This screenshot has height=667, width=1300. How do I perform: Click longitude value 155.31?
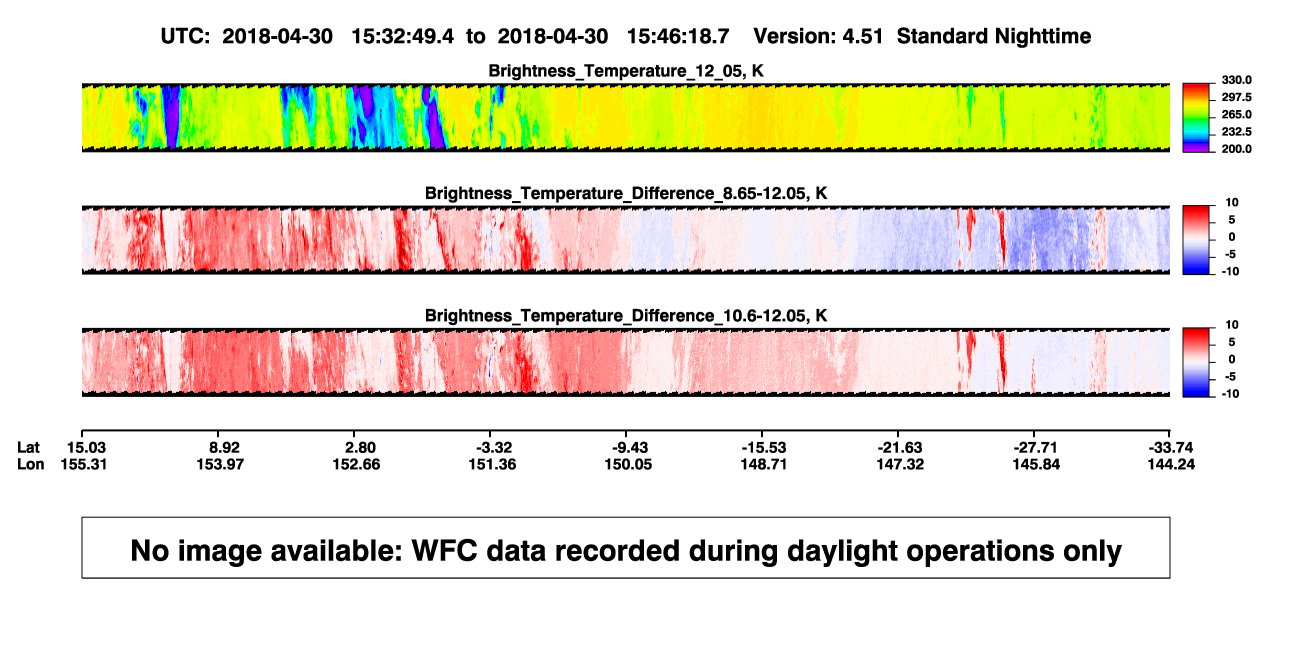[x=85, y=464]
